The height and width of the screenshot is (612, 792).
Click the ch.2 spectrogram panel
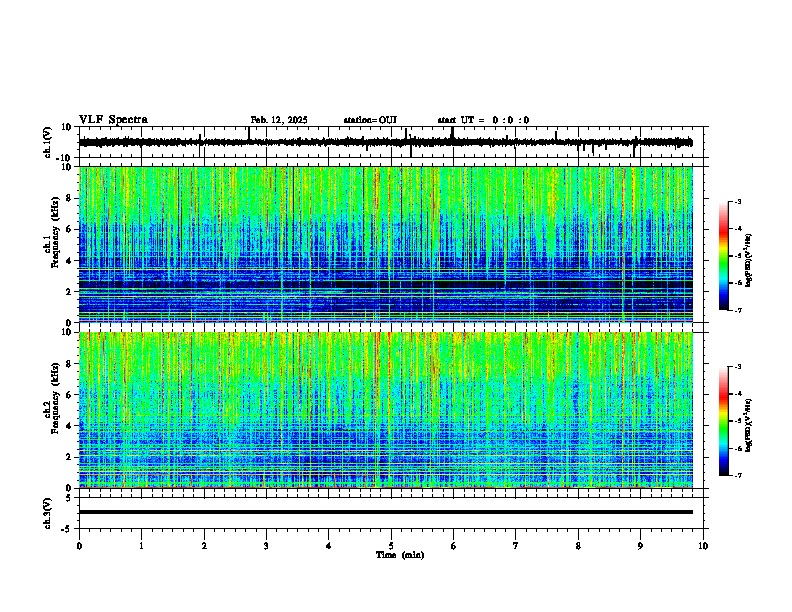[386, 410]
